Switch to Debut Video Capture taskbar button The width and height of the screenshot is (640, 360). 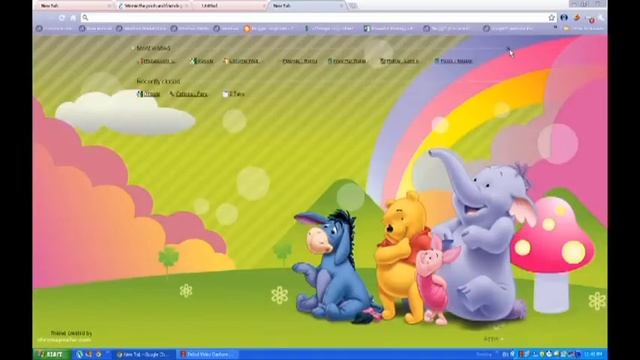[207, 354]
